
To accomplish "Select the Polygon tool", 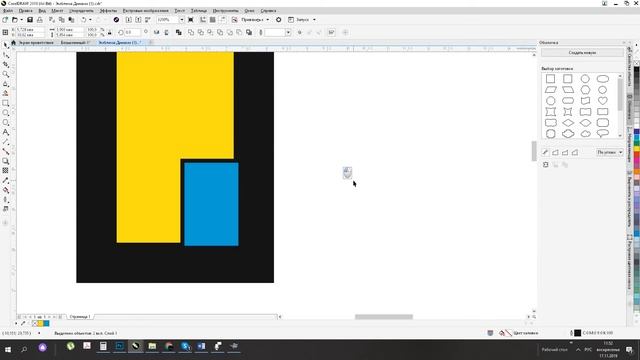I will (5, 123).
